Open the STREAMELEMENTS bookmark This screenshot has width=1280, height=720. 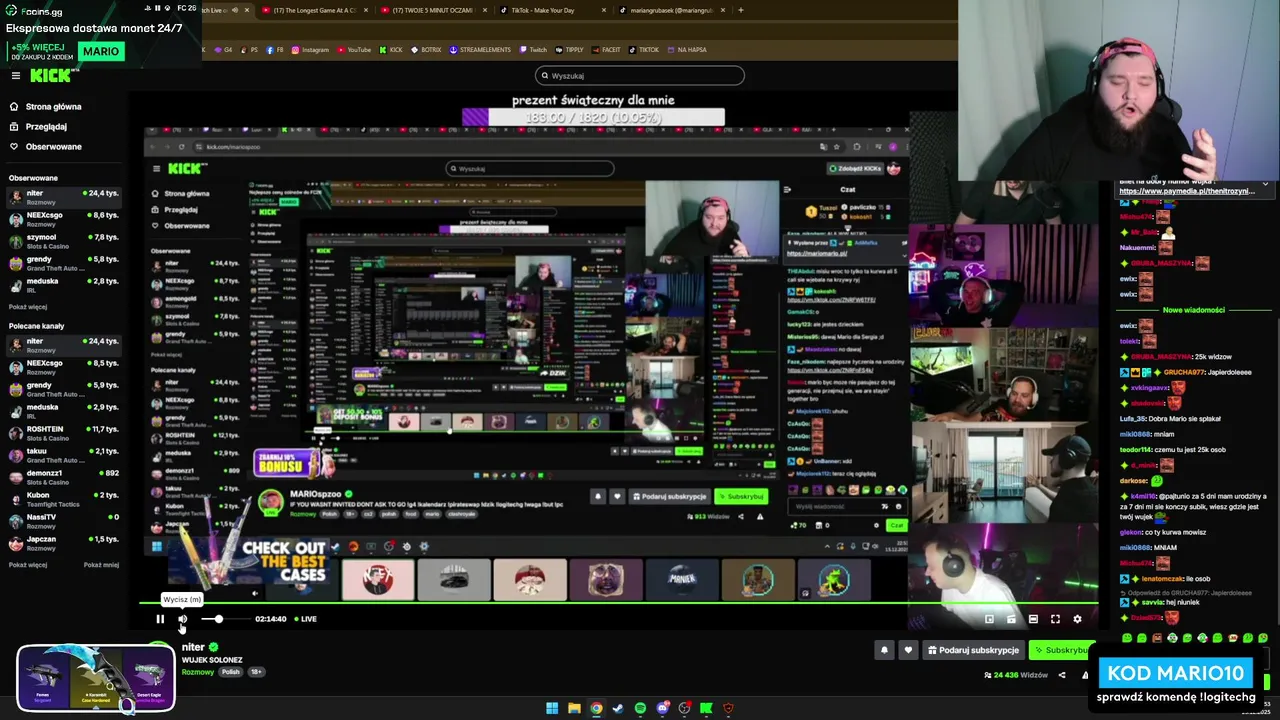click(x=480, y=49)
